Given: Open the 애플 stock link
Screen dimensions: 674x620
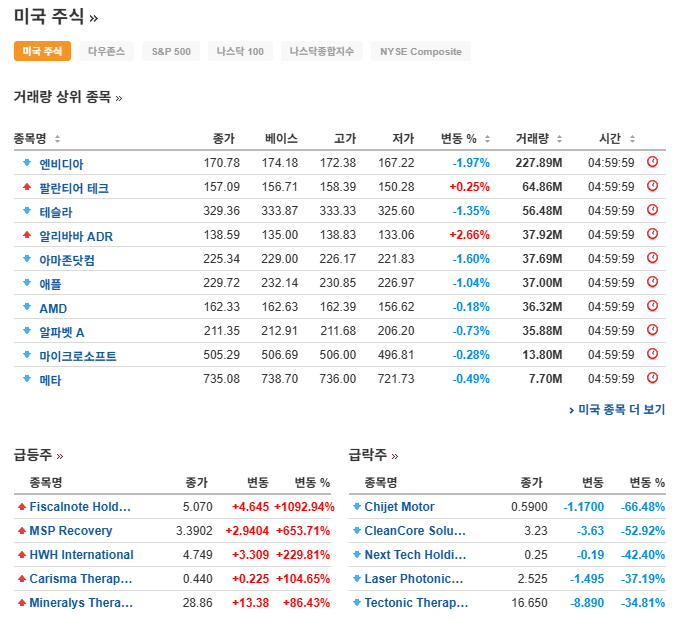Looking at the screenshot, I should [x=50, y=284].
